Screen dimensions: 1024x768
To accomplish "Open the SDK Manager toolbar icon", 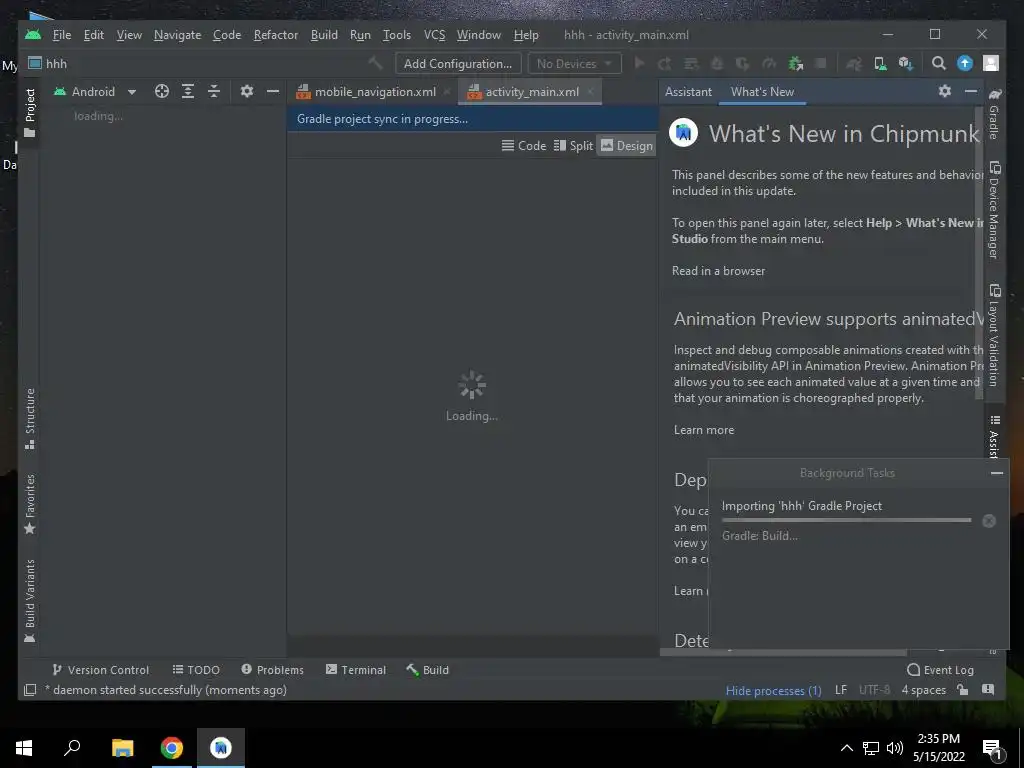I will point(906,63).
